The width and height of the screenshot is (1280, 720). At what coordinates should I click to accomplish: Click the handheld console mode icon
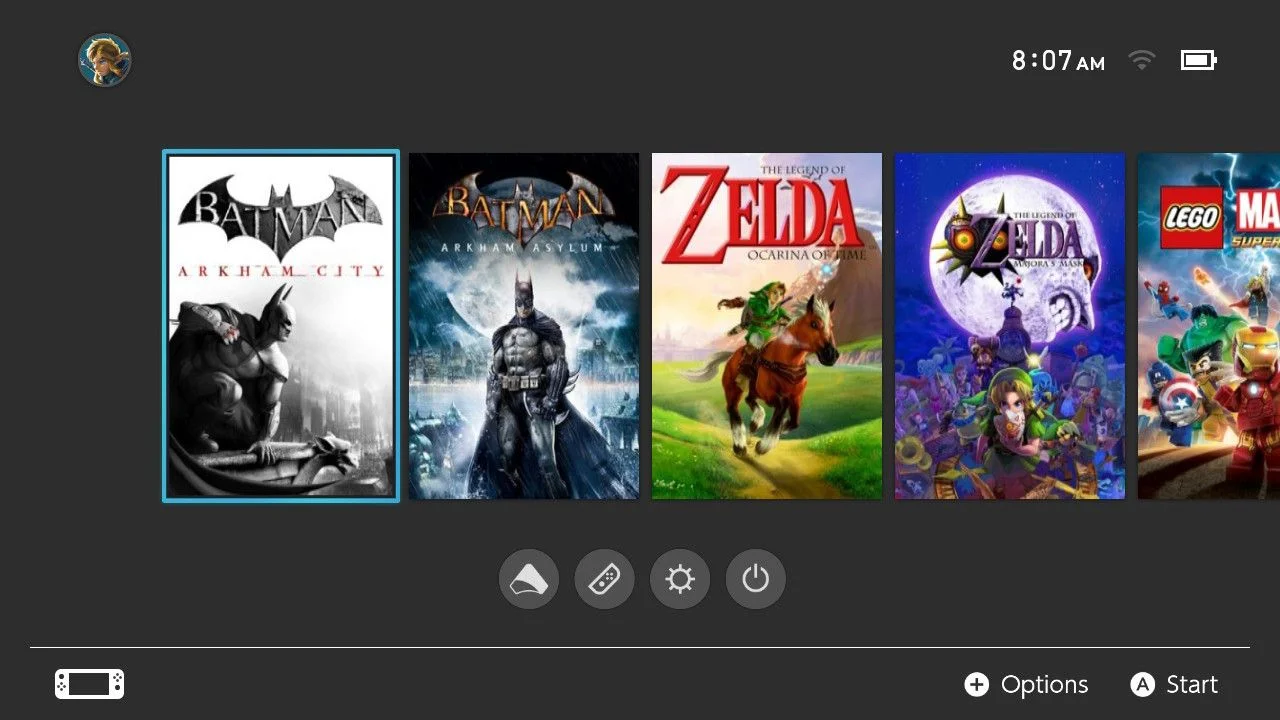pos(89,684)
